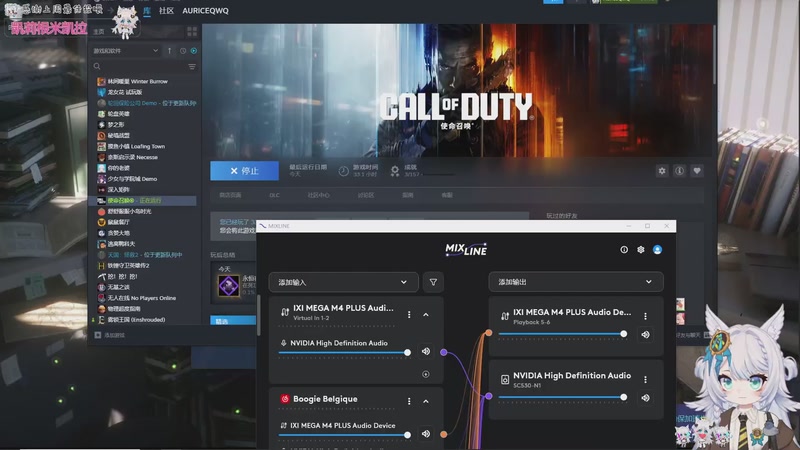Open 社区中心 tab on game page

coord(318,195)
